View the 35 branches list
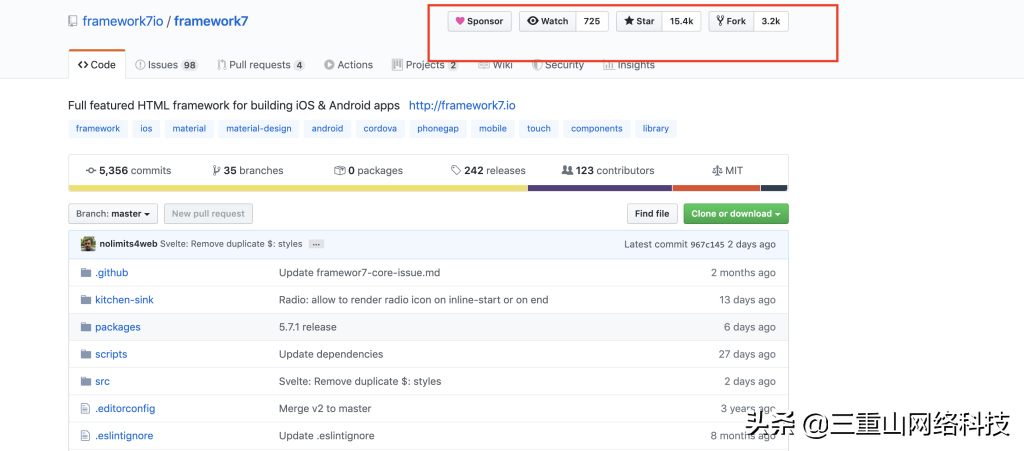 click(x=248, y=170)
